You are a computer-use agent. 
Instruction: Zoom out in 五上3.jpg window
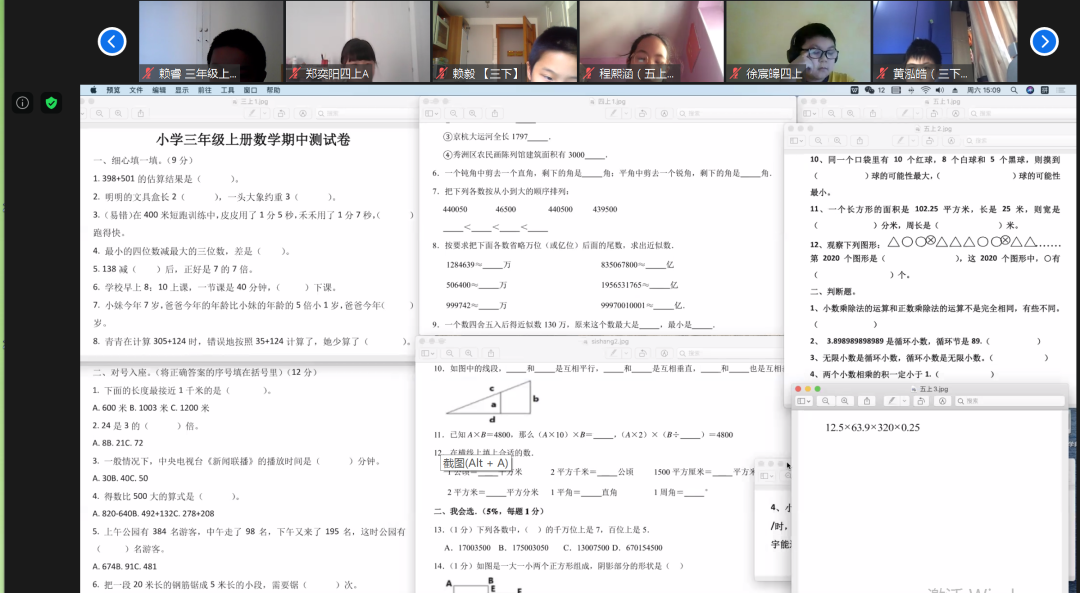coord(825,401)
